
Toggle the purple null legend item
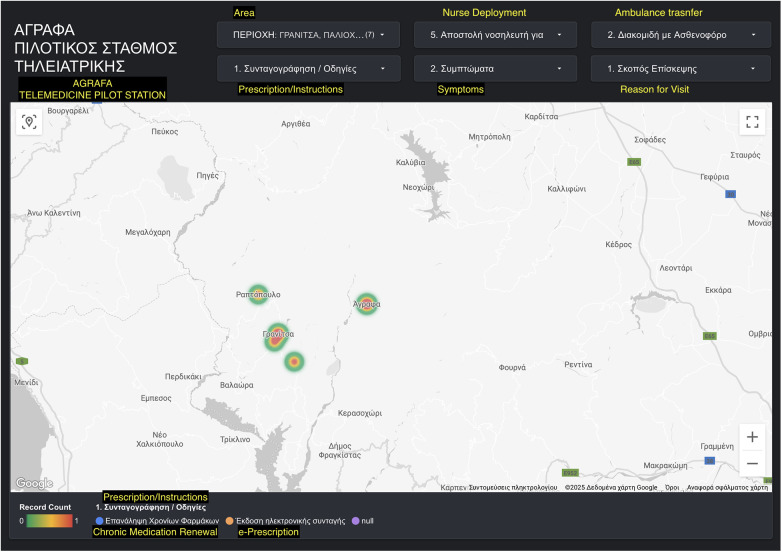pos(363,521)
